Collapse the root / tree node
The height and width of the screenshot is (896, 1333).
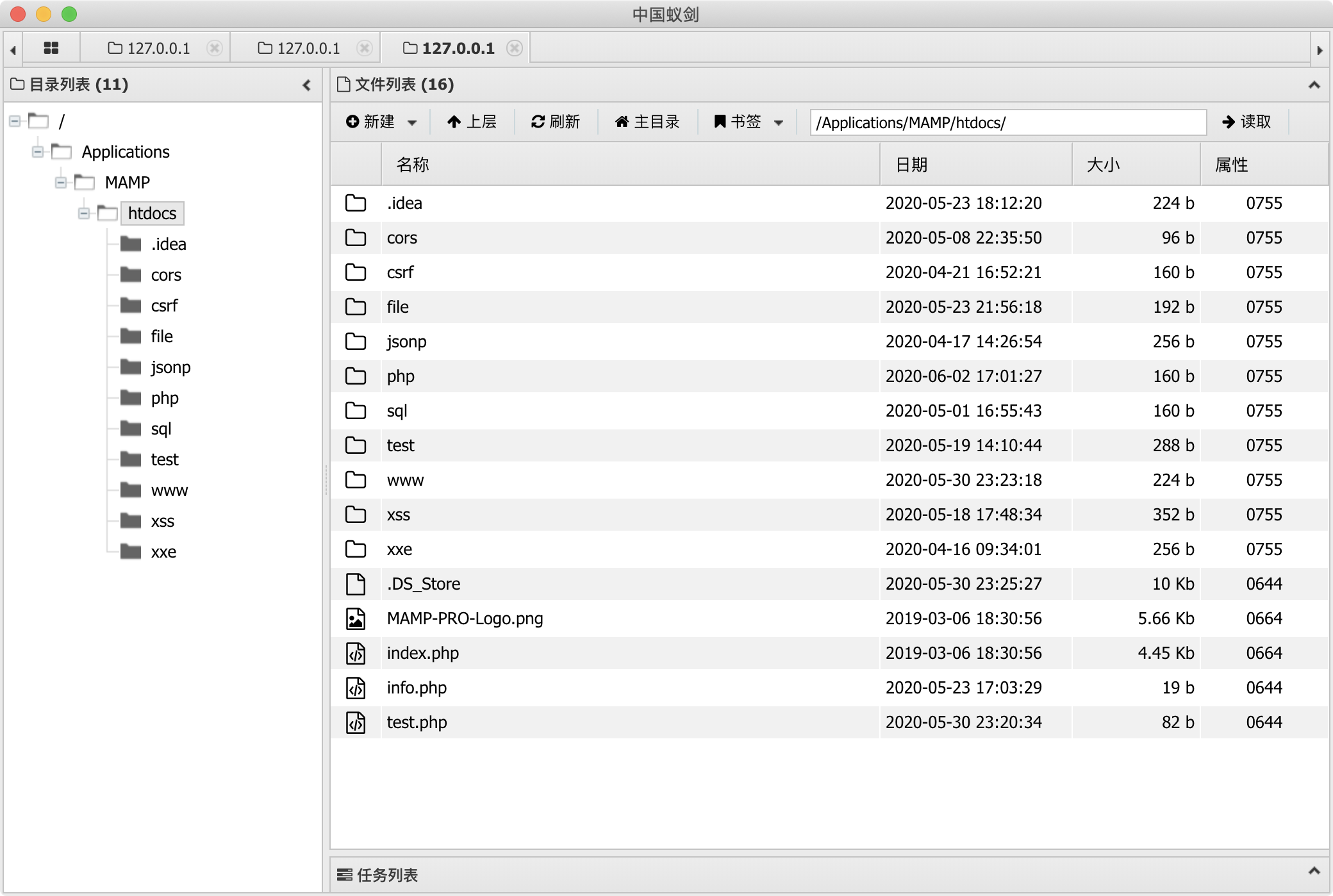[x=15, y=121]
